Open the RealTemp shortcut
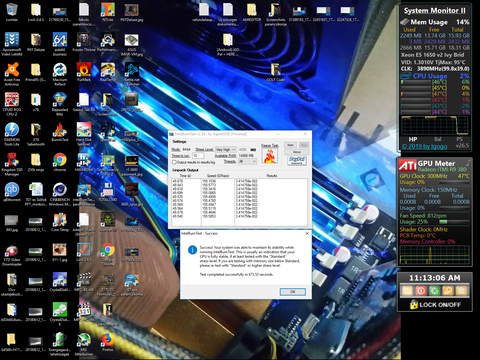 (x=108, y=72)
